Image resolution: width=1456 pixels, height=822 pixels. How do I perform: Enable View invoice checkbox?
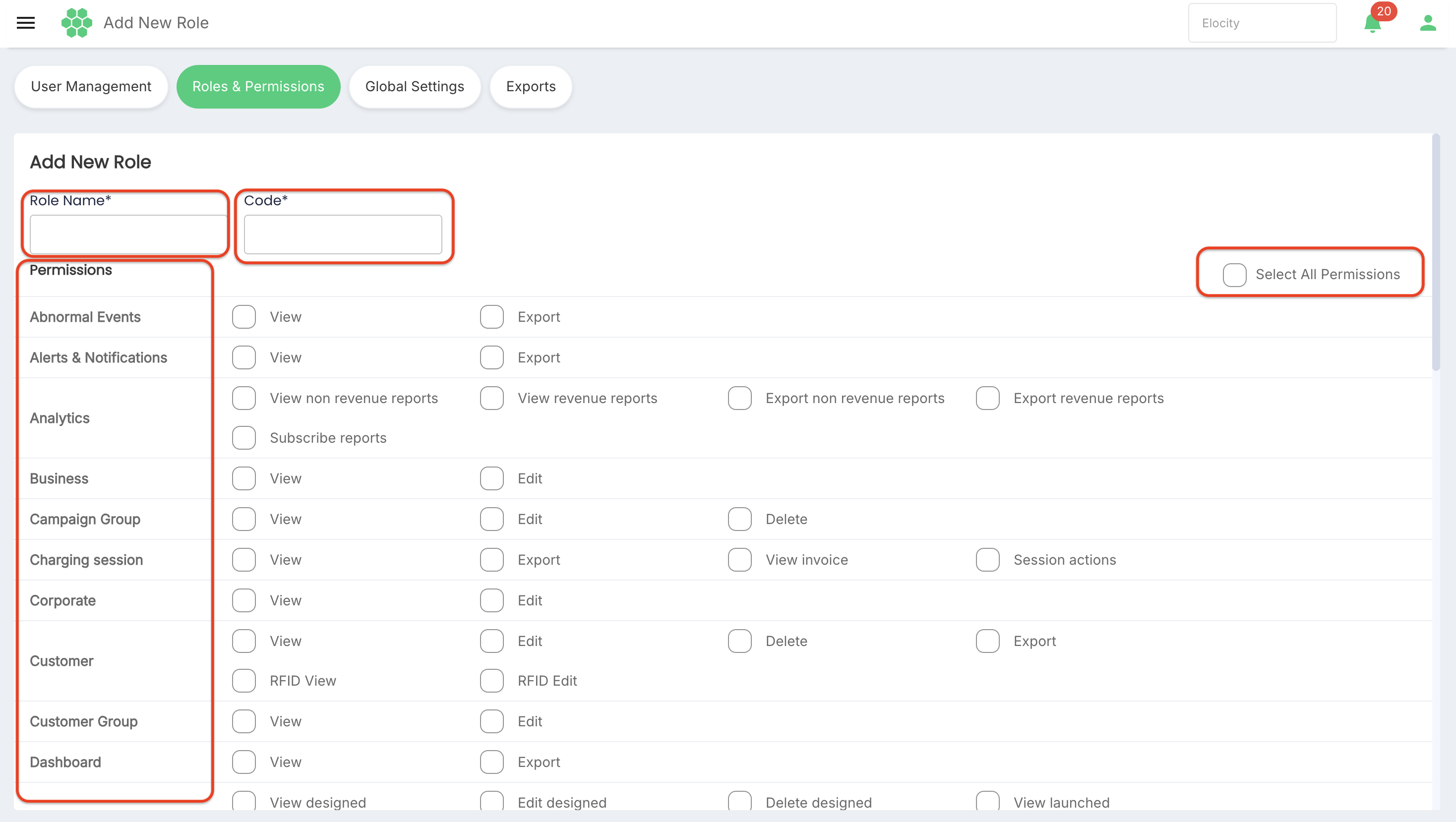pyautogui.click(x=740, y=560)
